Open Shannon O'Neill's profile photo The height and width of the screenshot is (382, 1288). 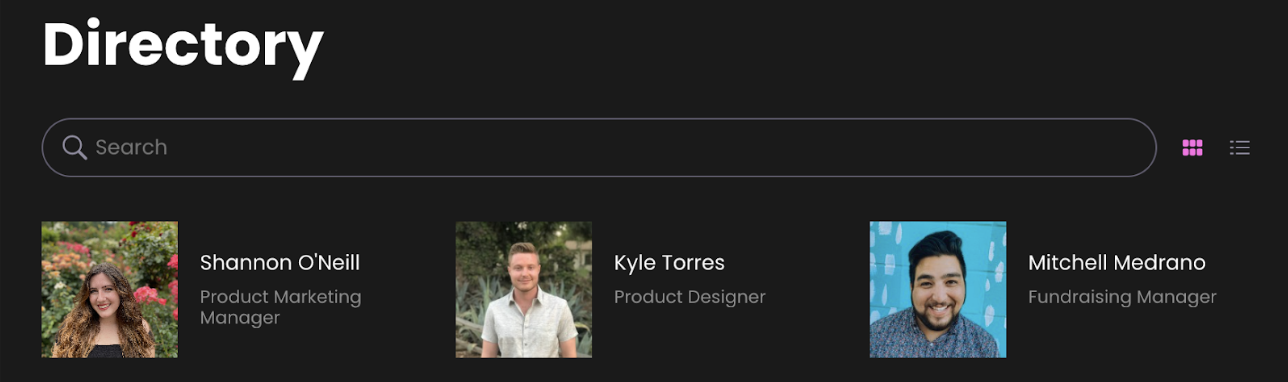[x=110, y=290]
